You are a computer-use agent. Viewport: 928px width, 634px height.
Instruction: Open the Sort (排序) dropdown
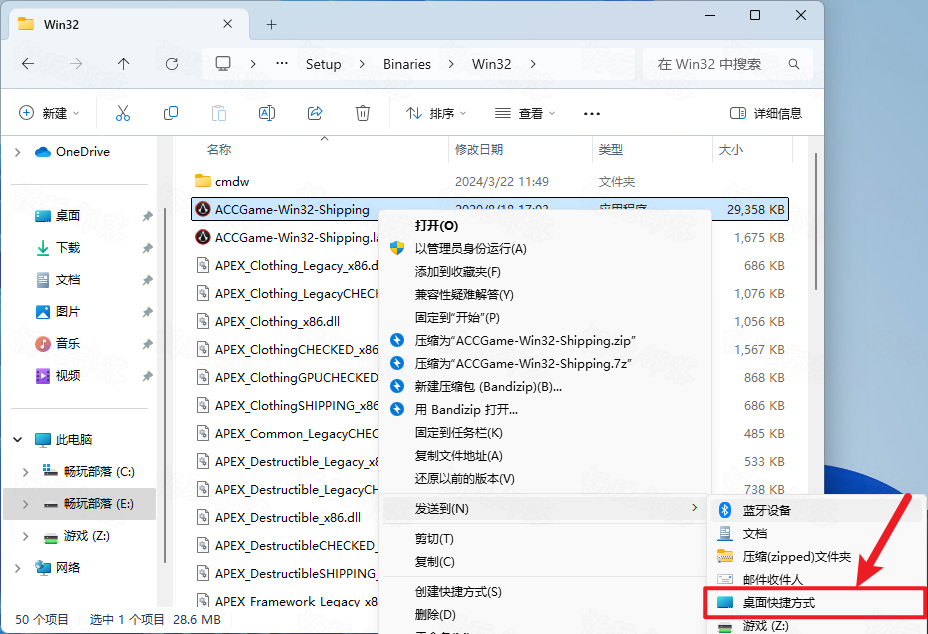(x=436, y=113)
